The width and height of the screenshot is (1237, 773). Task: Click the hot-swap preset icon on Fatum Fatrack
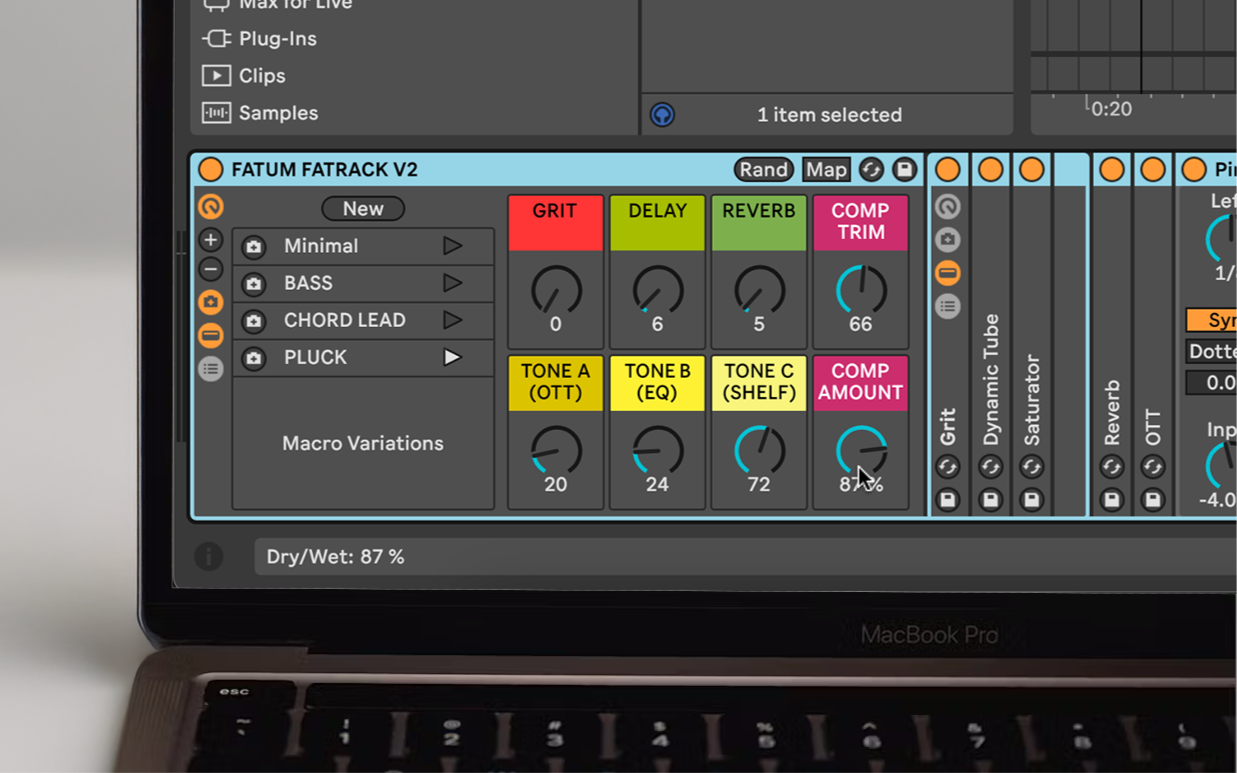click(x=871, y=170)
